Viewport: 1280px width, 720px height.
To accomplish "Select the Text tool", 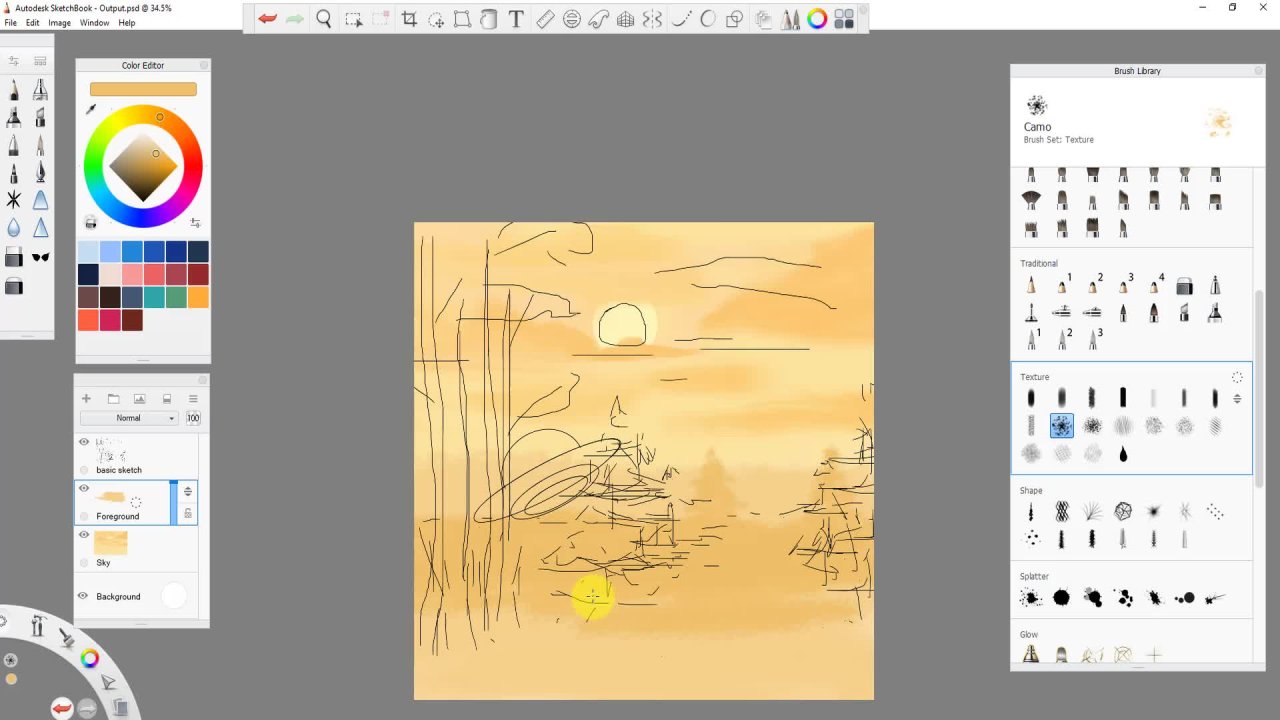I will point(516,19).
